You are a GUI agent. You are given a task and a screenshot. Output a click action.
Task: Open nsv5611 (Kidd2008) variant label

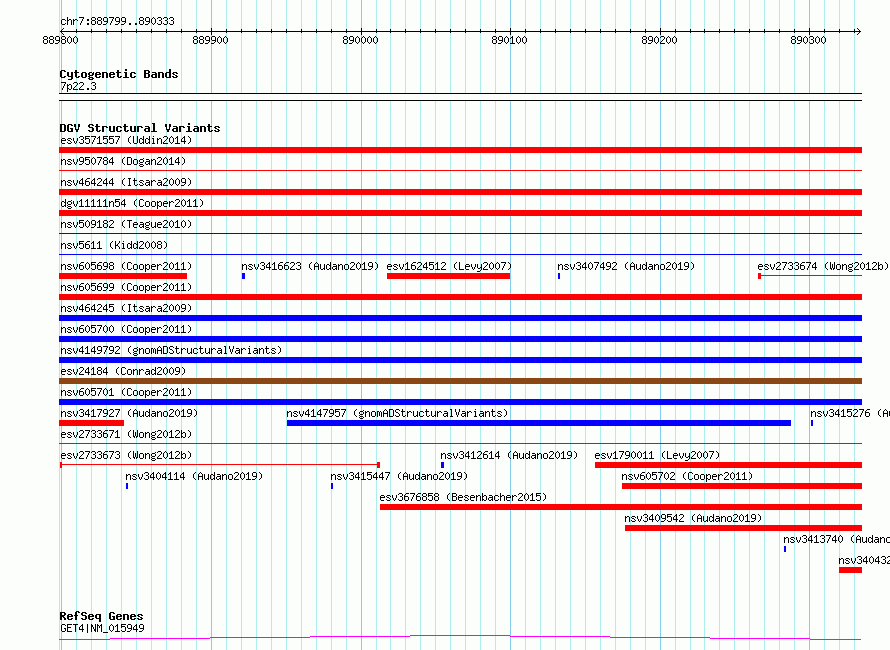114,245
